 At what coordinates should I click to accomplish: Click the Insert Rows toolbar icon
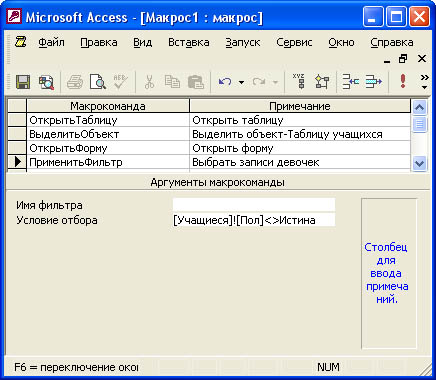pos(351,82)
